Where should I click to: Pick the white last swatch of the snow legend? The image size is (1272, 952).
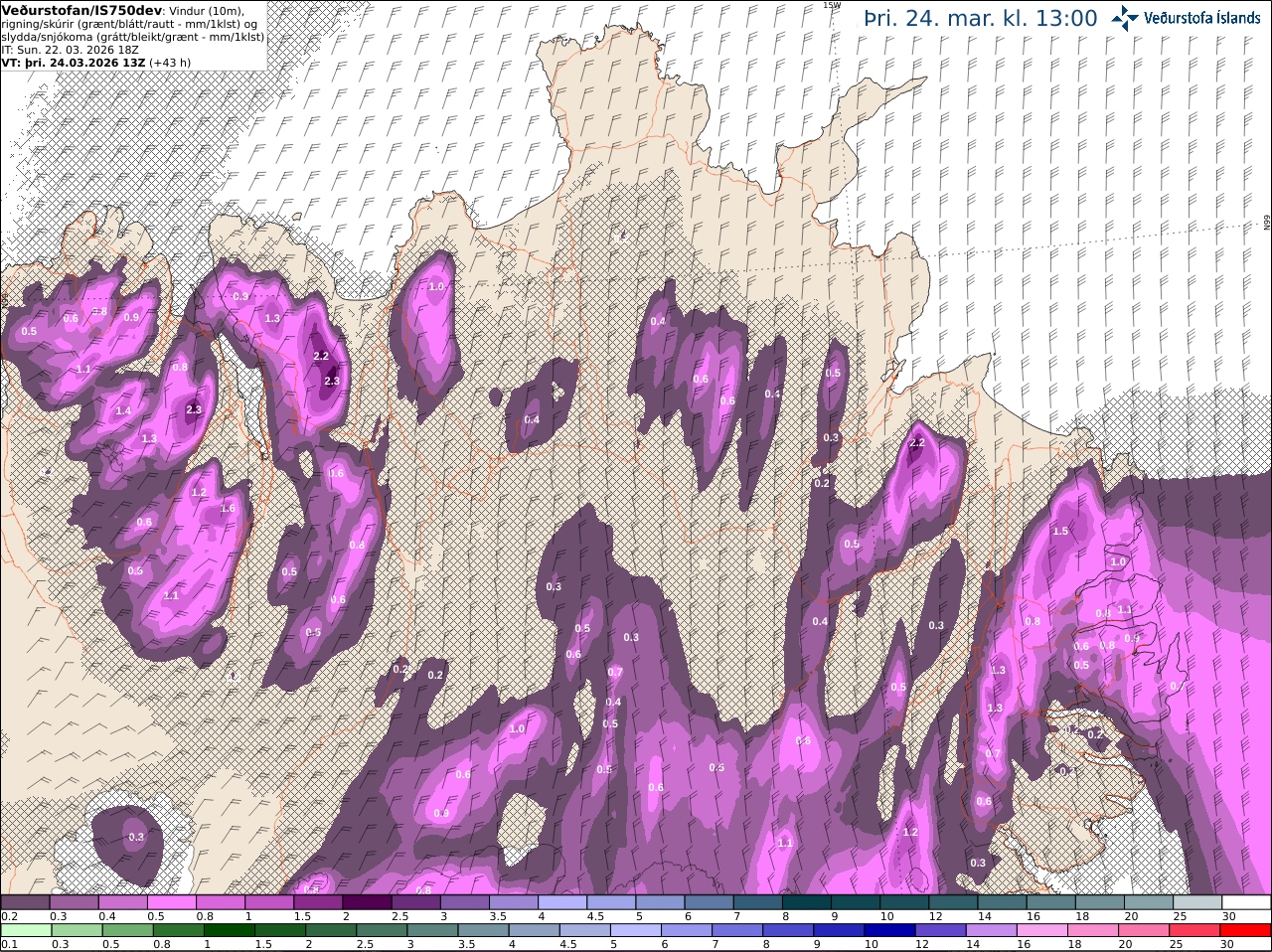[x=1246, y=902]
